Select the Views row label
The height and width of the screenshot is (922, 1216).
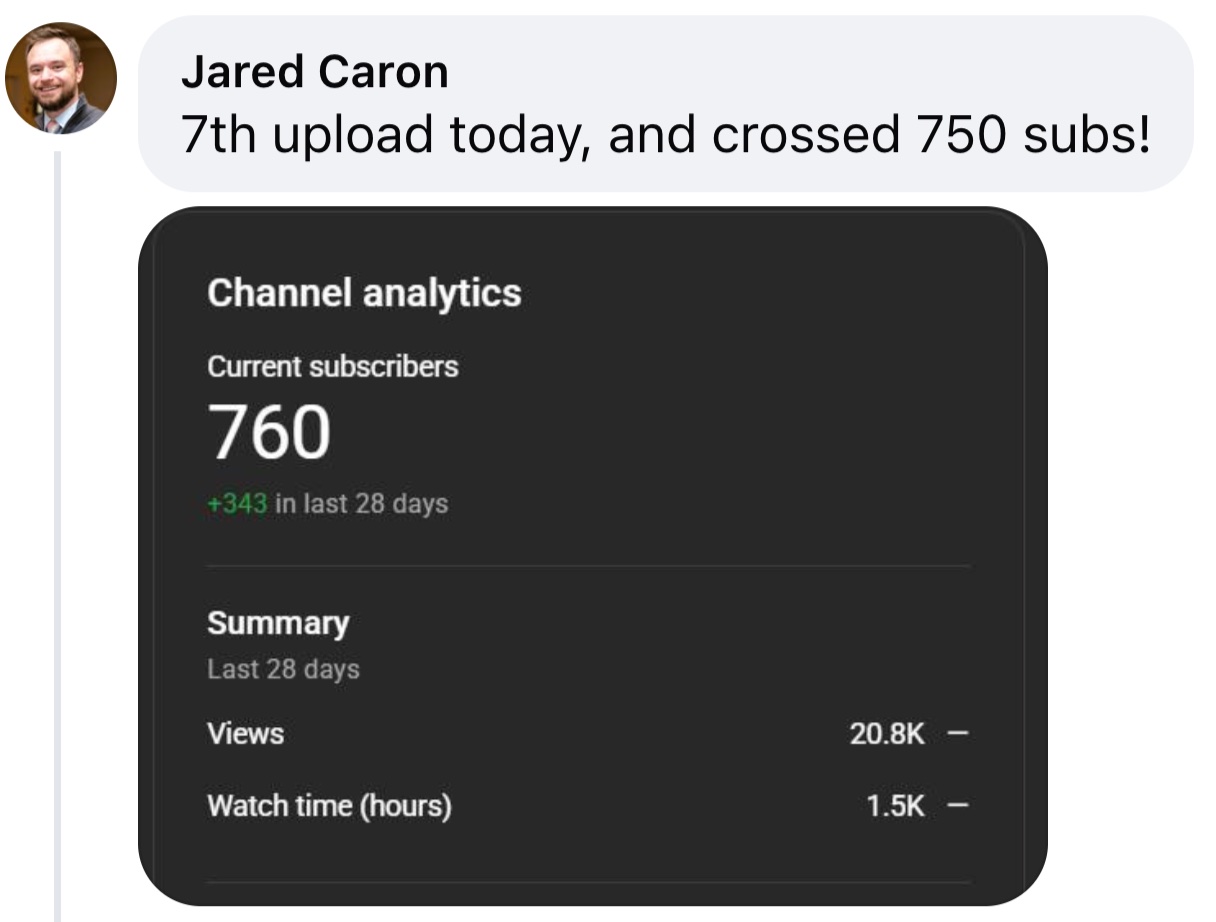click(x=245, y=734)
